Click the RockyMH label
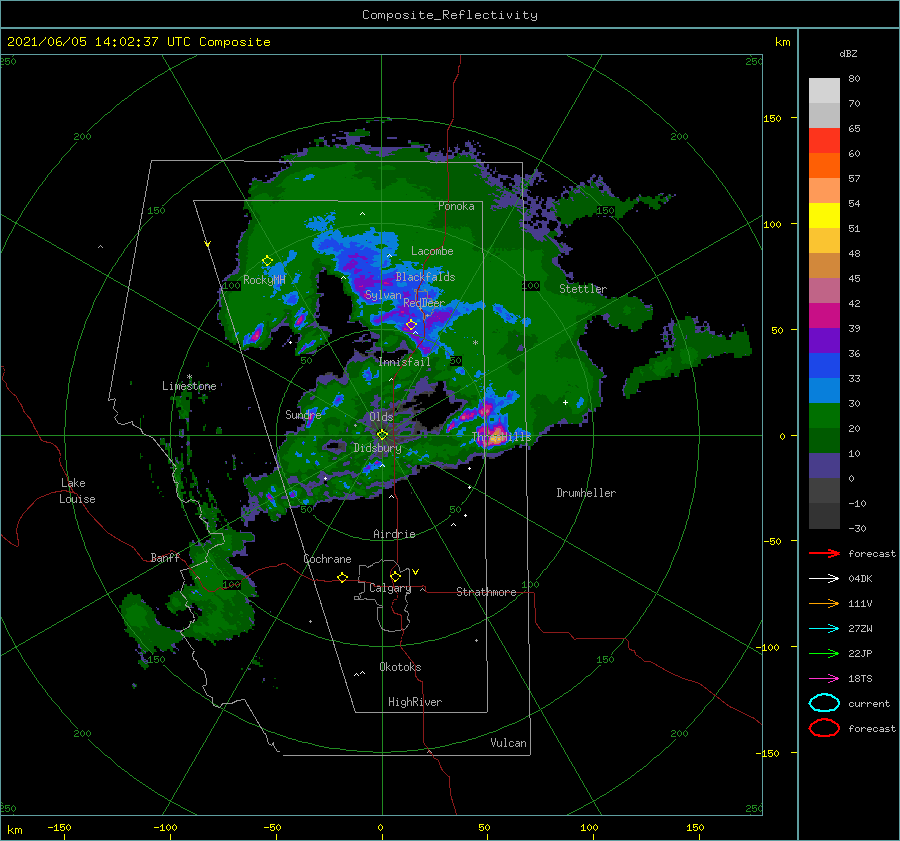 pos(264,280)
